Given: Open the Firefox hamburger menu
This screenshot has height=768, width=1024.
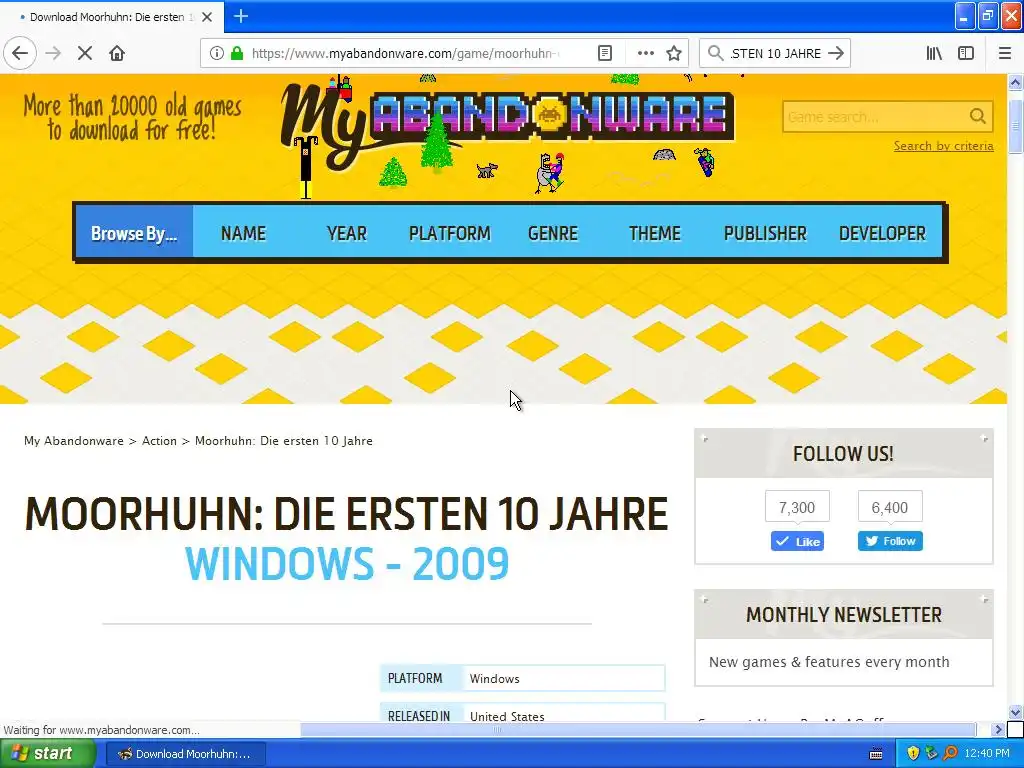Looking at the screenshot, I should [1004, 54].
